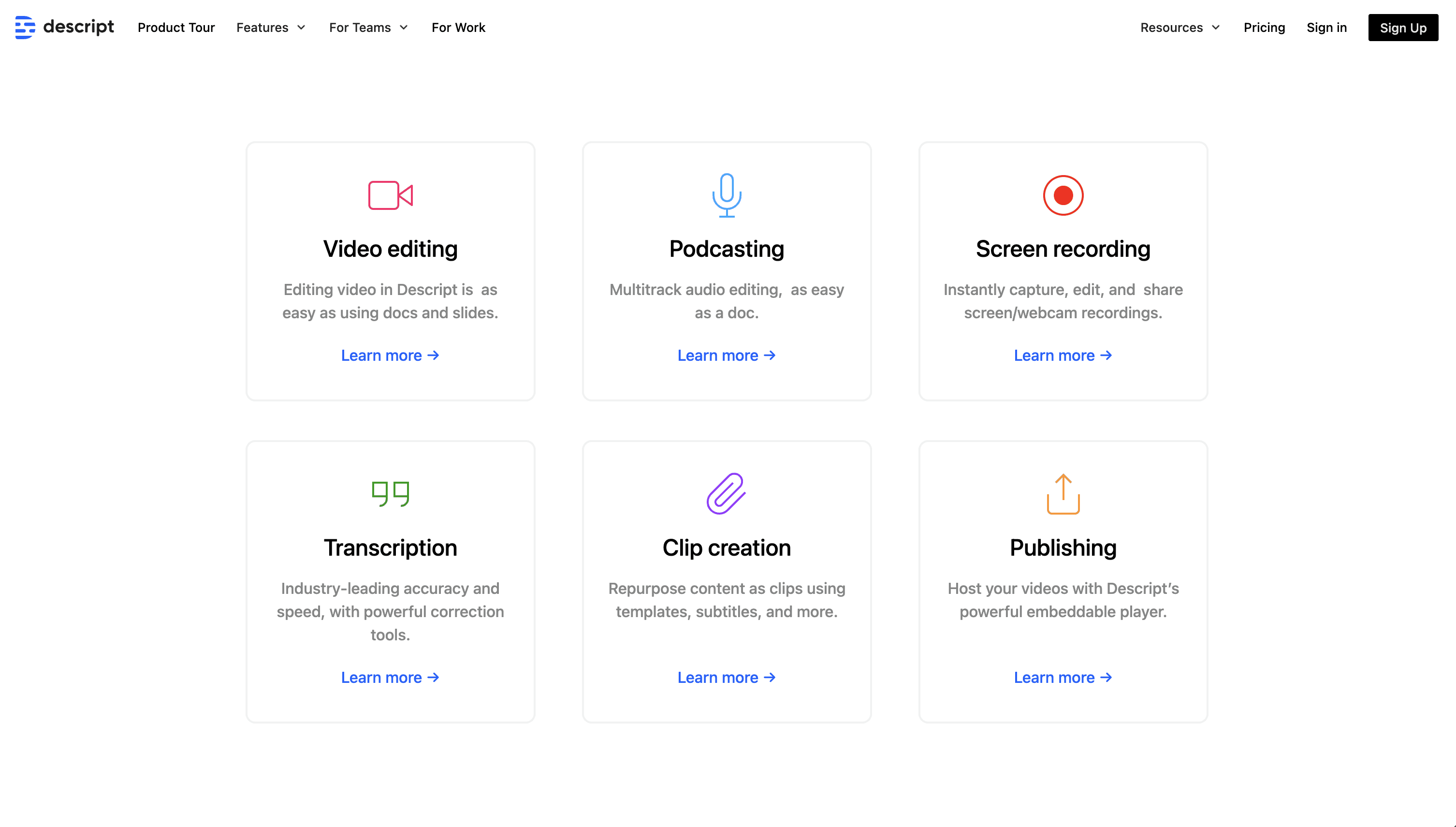Expand the Resources menu

pos(1180,27)
